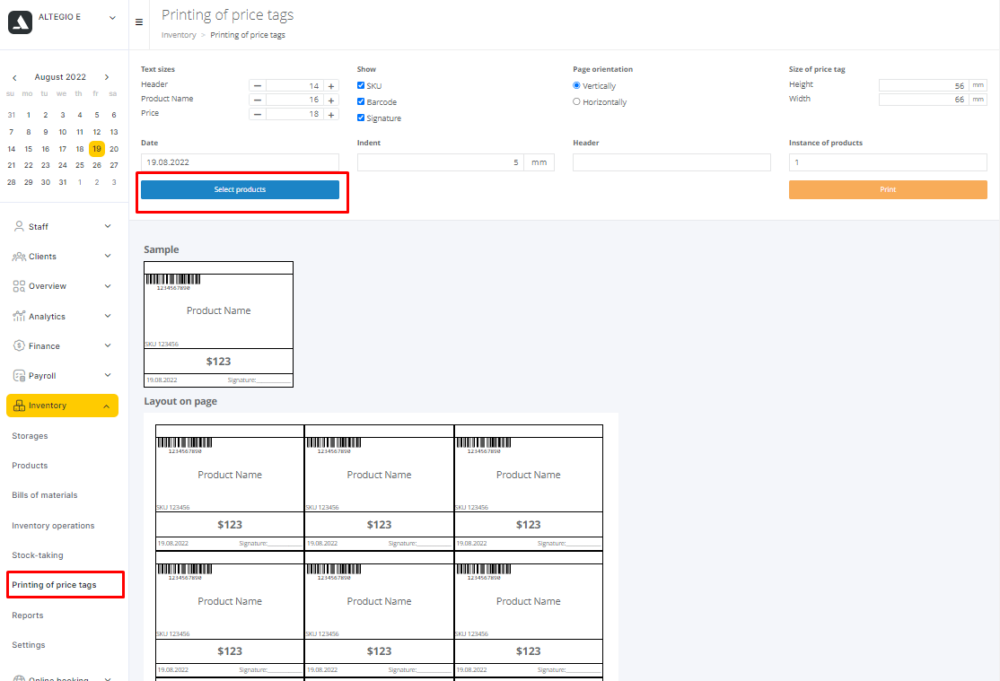The image size is (1000, 681).
Task: Decrease Price text size
Action: pyautogui.click(x=257, y=114)
